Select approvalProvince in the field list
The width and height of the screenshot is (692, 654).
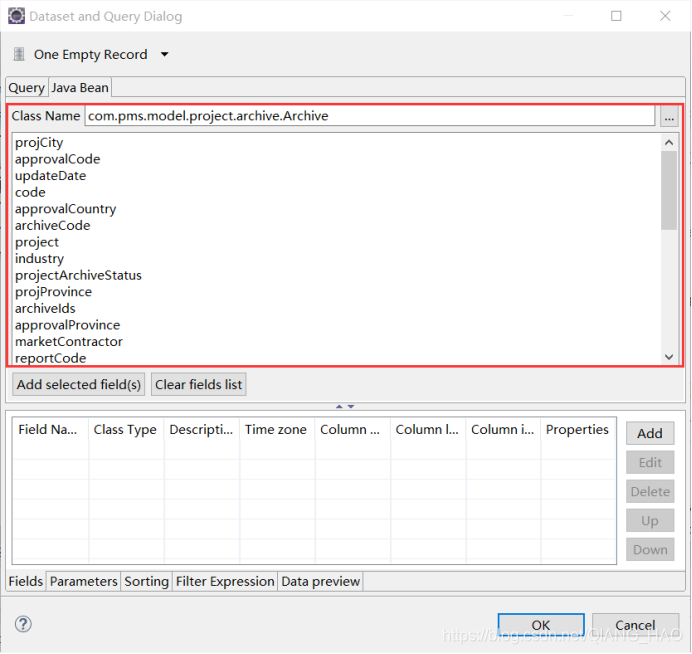(68, 325)
